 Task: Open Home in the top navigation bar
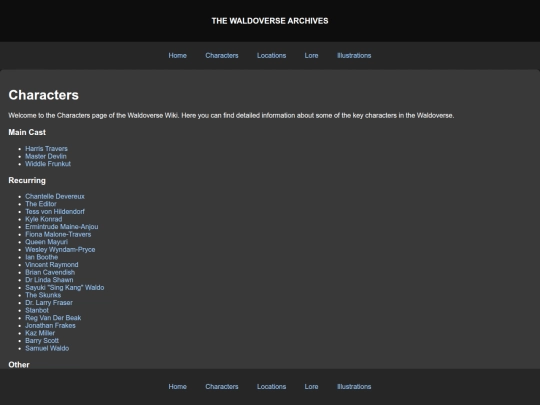(177, 55)
